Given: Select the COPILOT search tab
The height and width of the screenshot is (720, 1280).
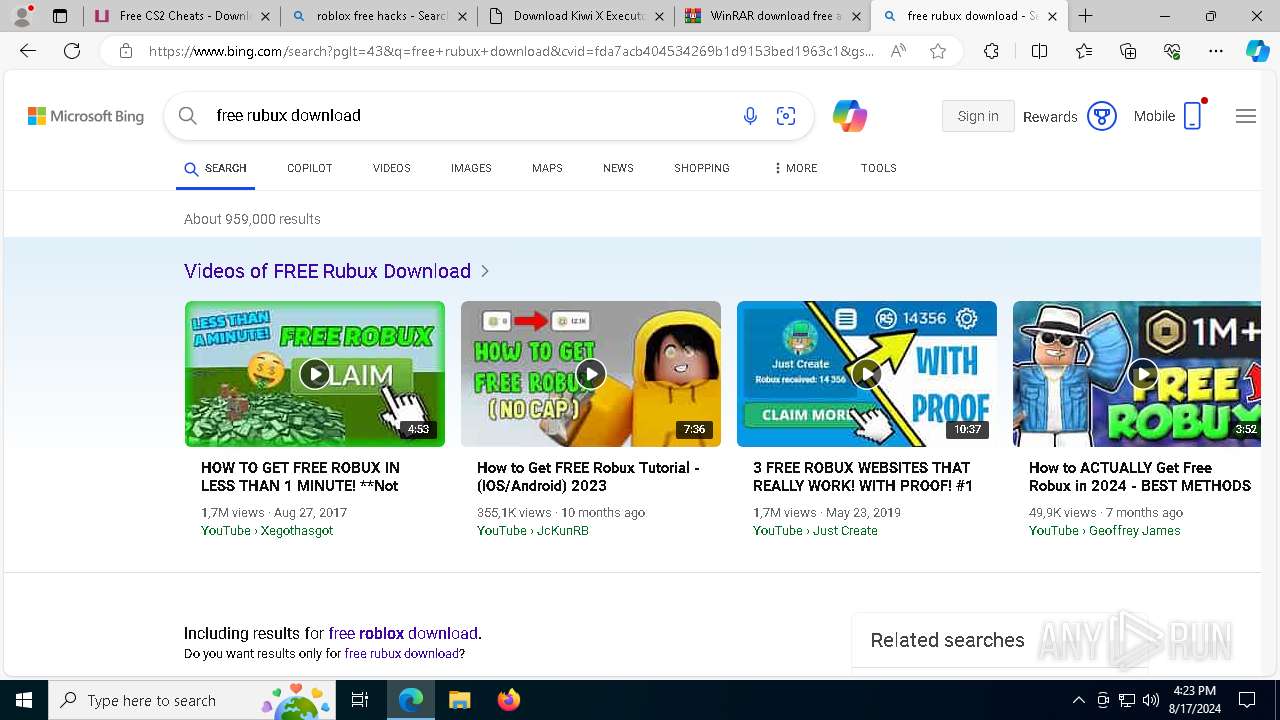Looking at the screenshot, I should [309, 168].
